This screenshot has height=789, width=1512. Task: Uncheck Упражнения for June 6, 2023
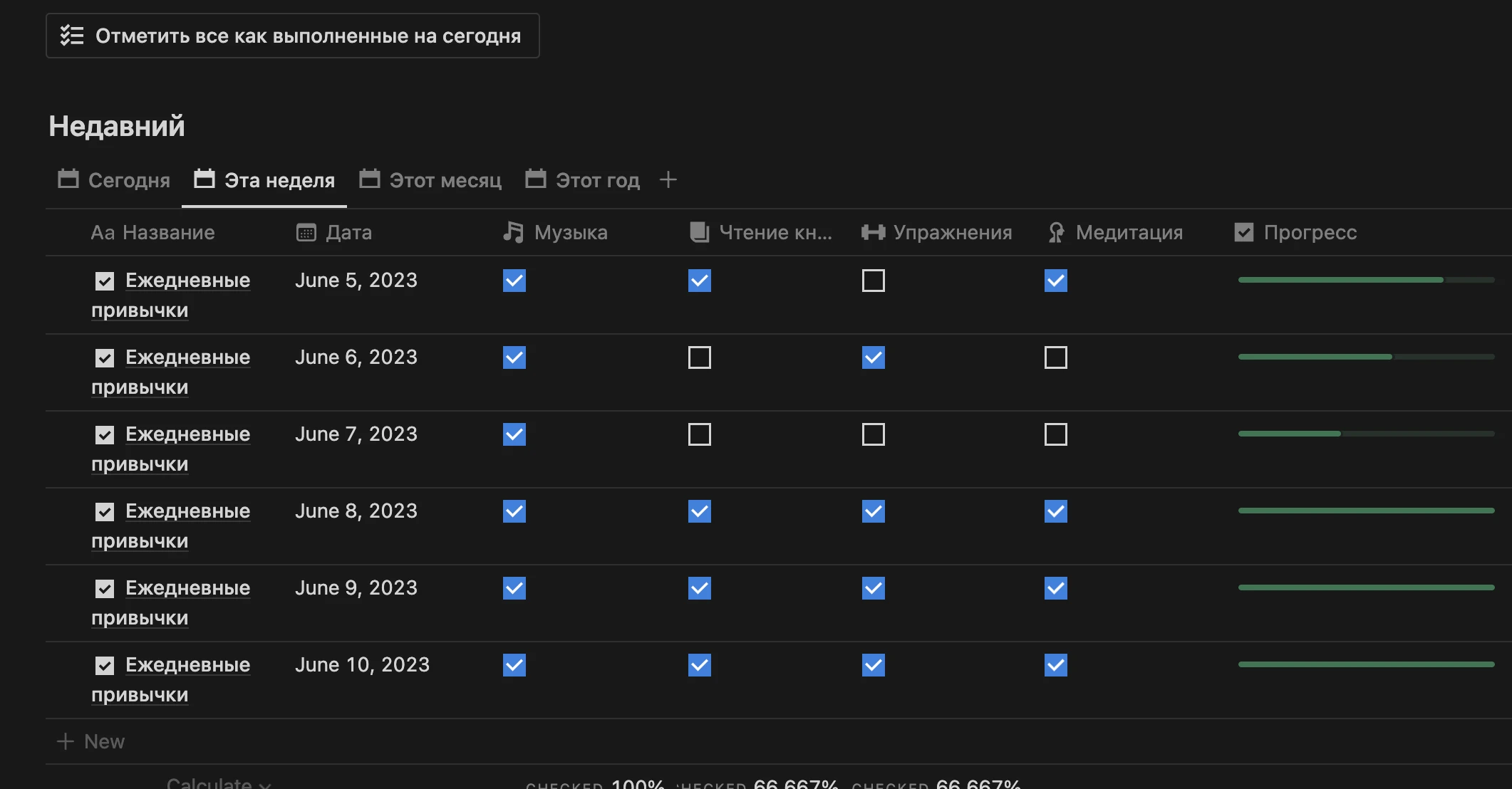(874, 357)
